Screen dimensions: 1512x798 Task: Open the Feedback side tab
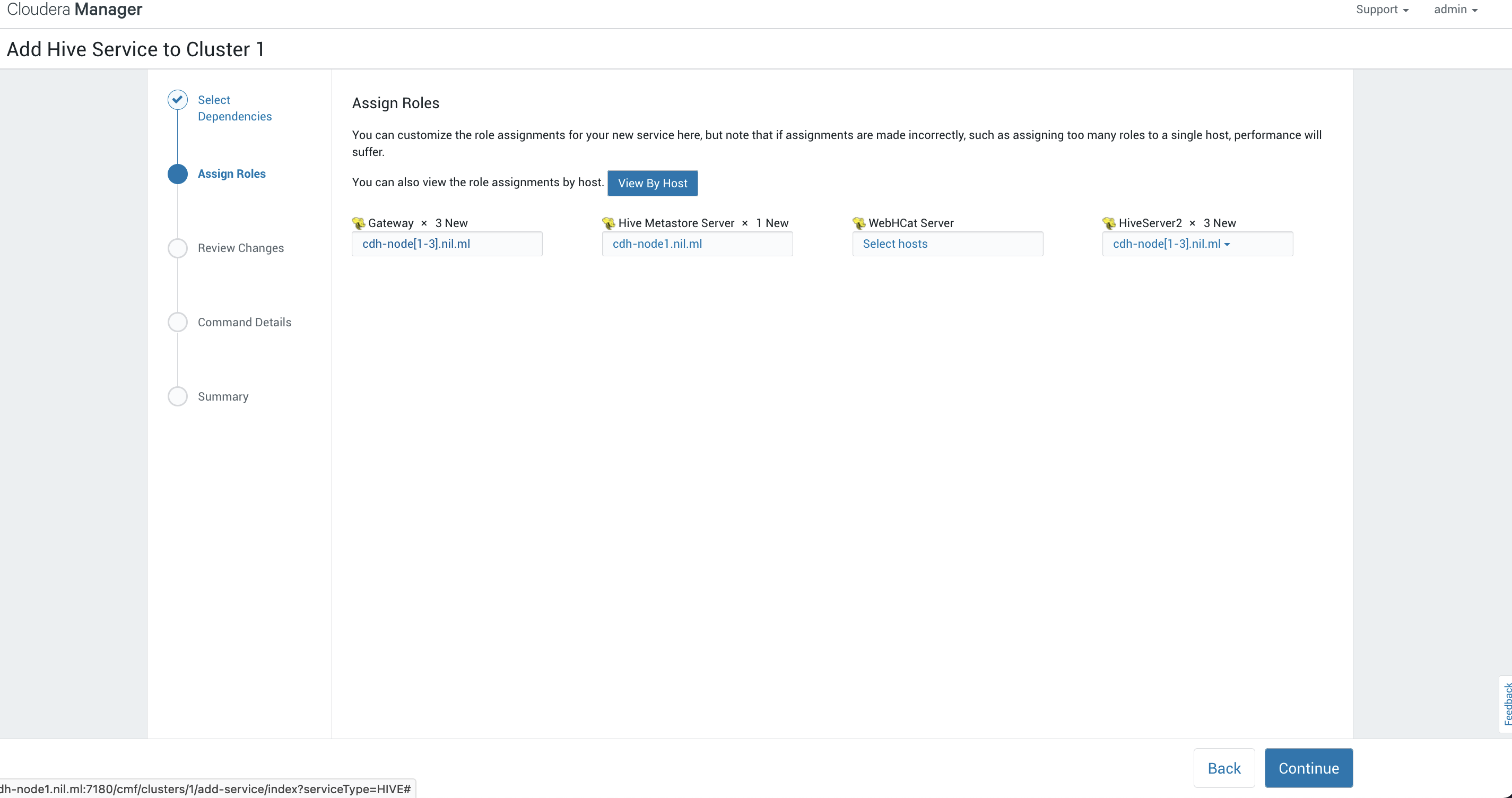[x=1506, y=704]
